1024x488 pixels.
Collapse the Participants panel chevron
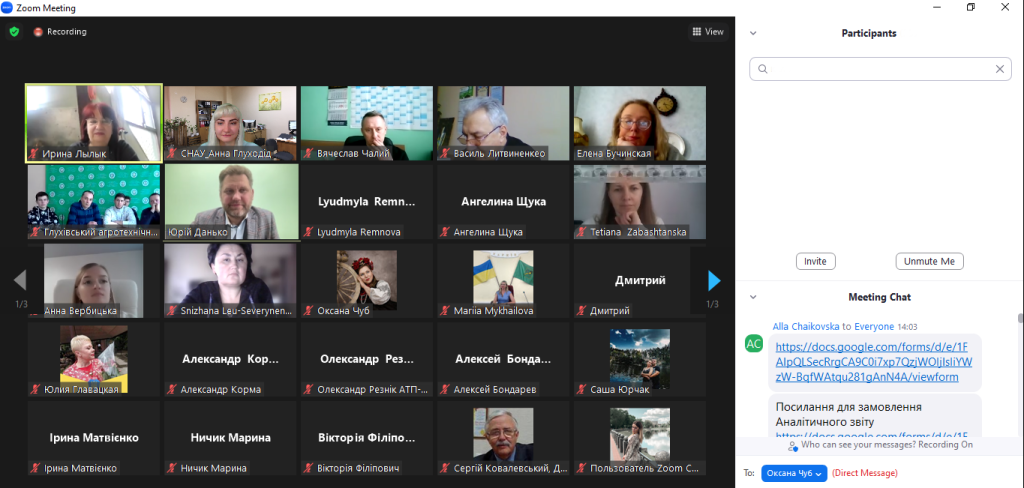753,33
